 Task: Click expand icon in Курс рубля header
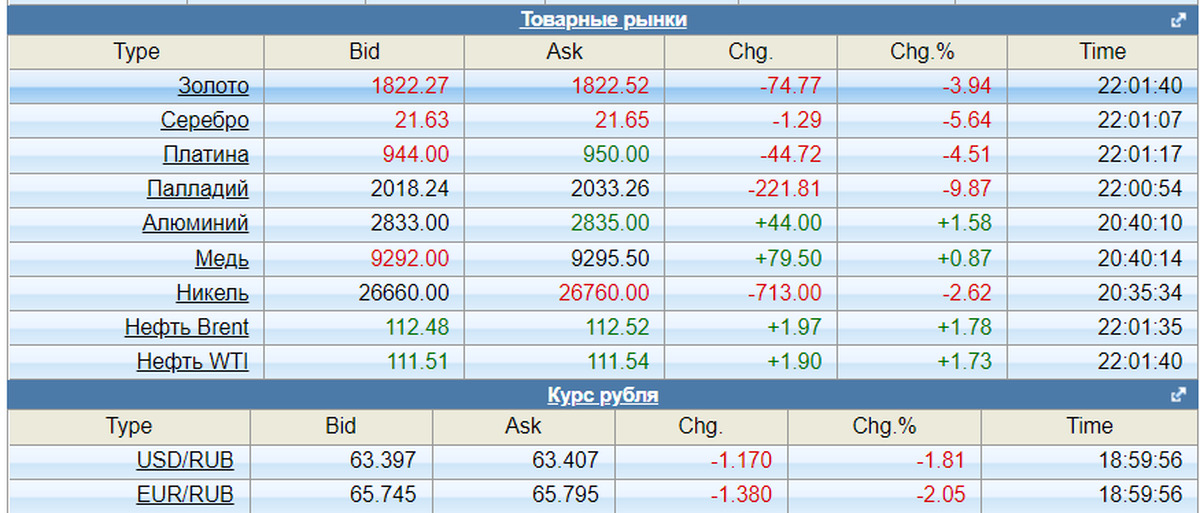click(x=1178, y=395)
